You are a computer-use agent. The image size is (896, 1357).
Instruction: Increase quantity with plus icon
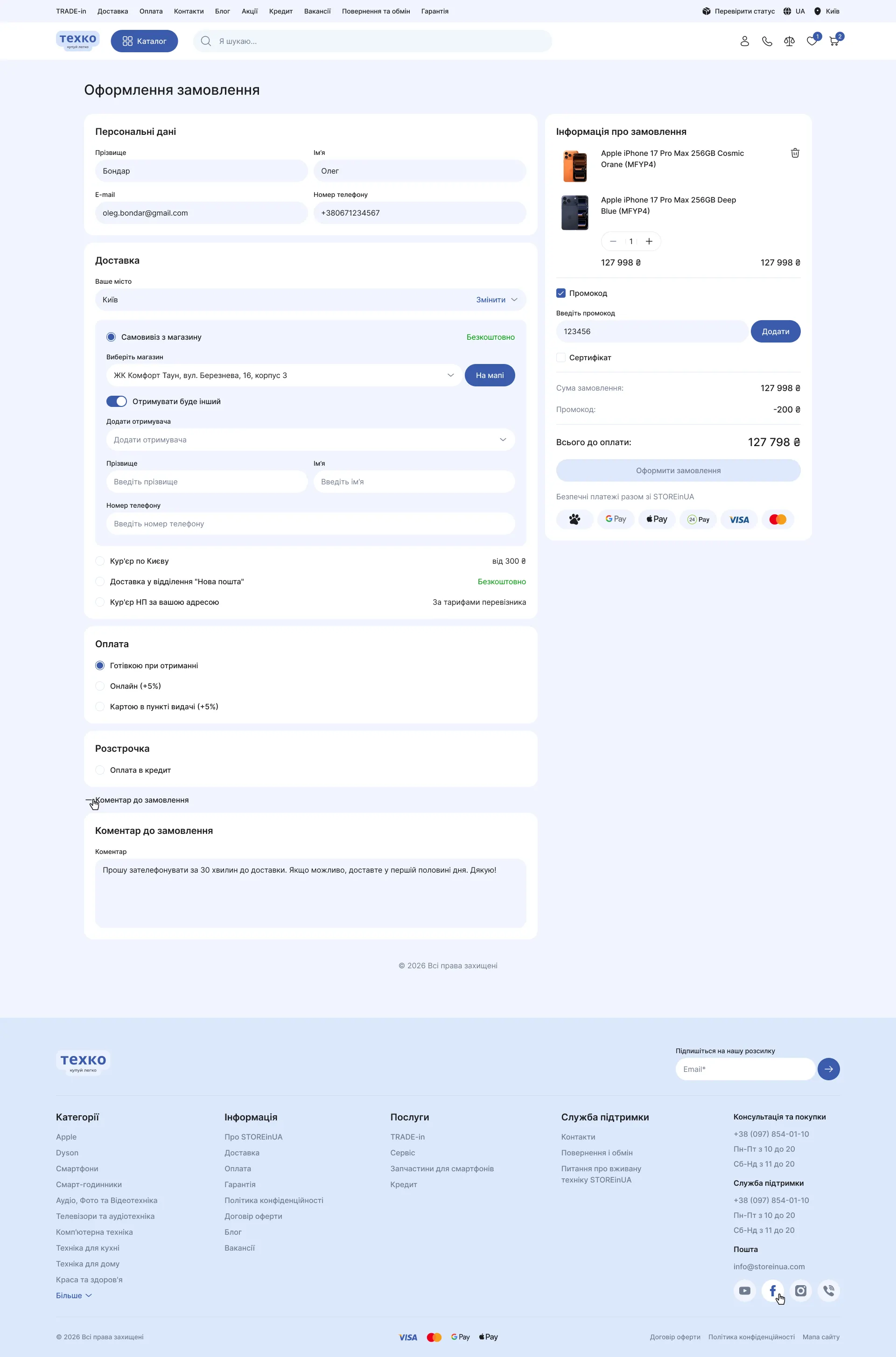point(649,241)
